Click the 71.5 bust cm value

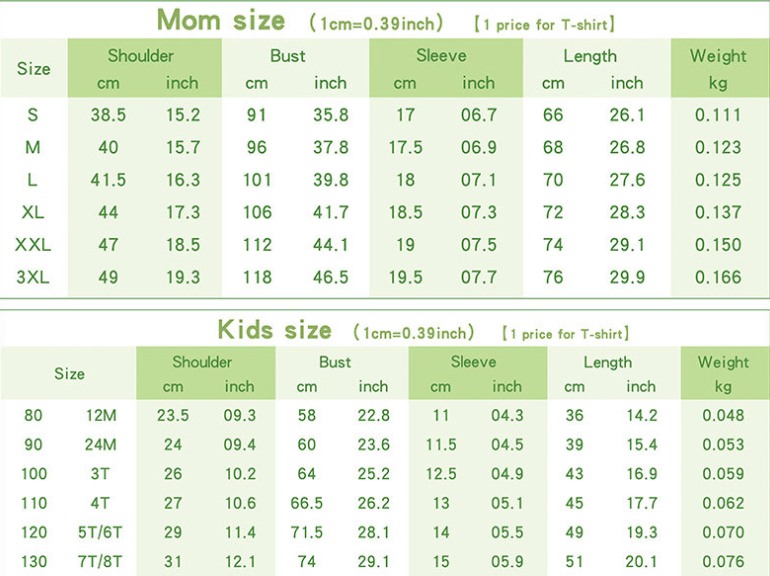pos(306,533)
